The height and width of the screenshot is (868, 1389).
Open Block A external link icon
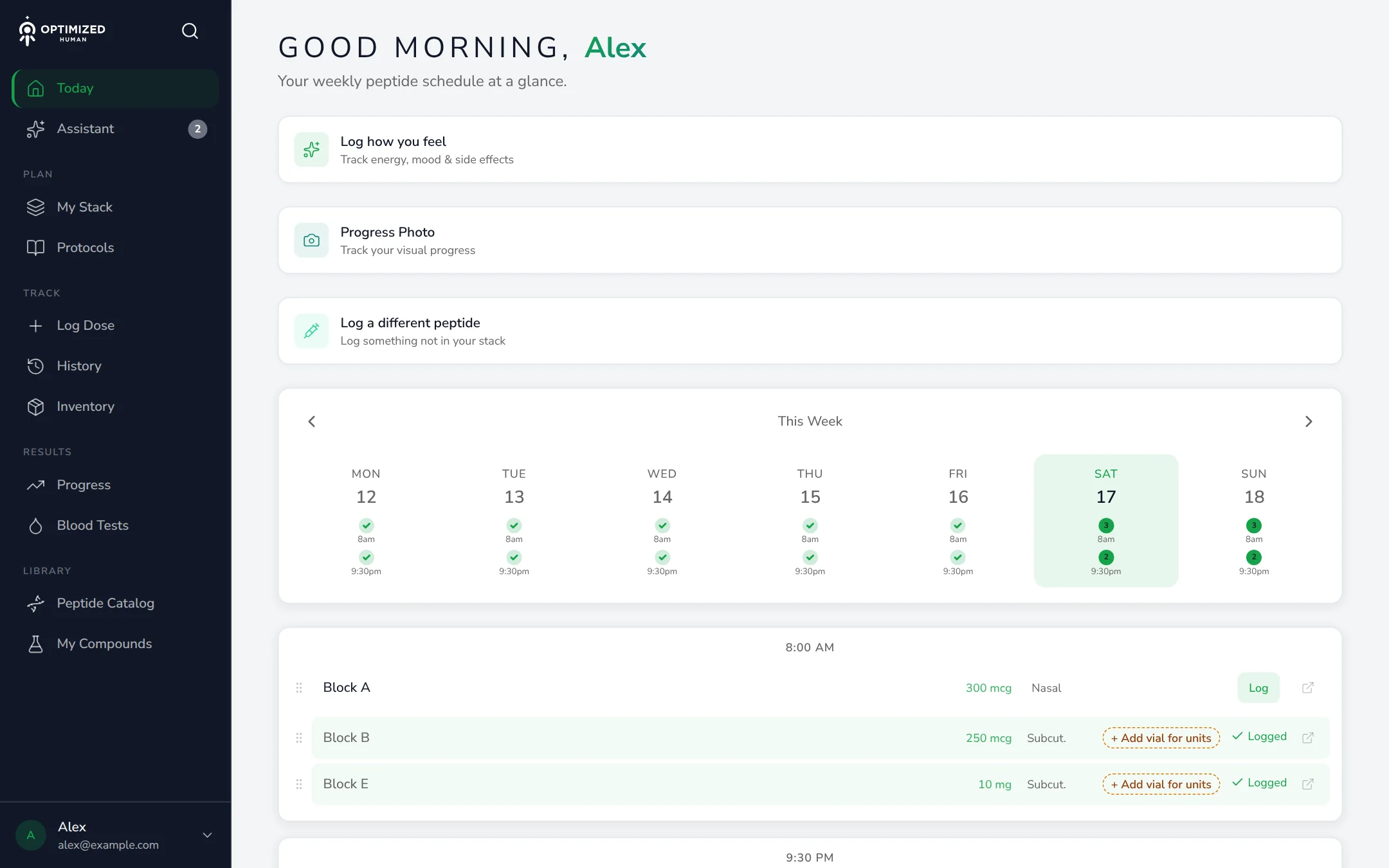tap(1308, 688)
